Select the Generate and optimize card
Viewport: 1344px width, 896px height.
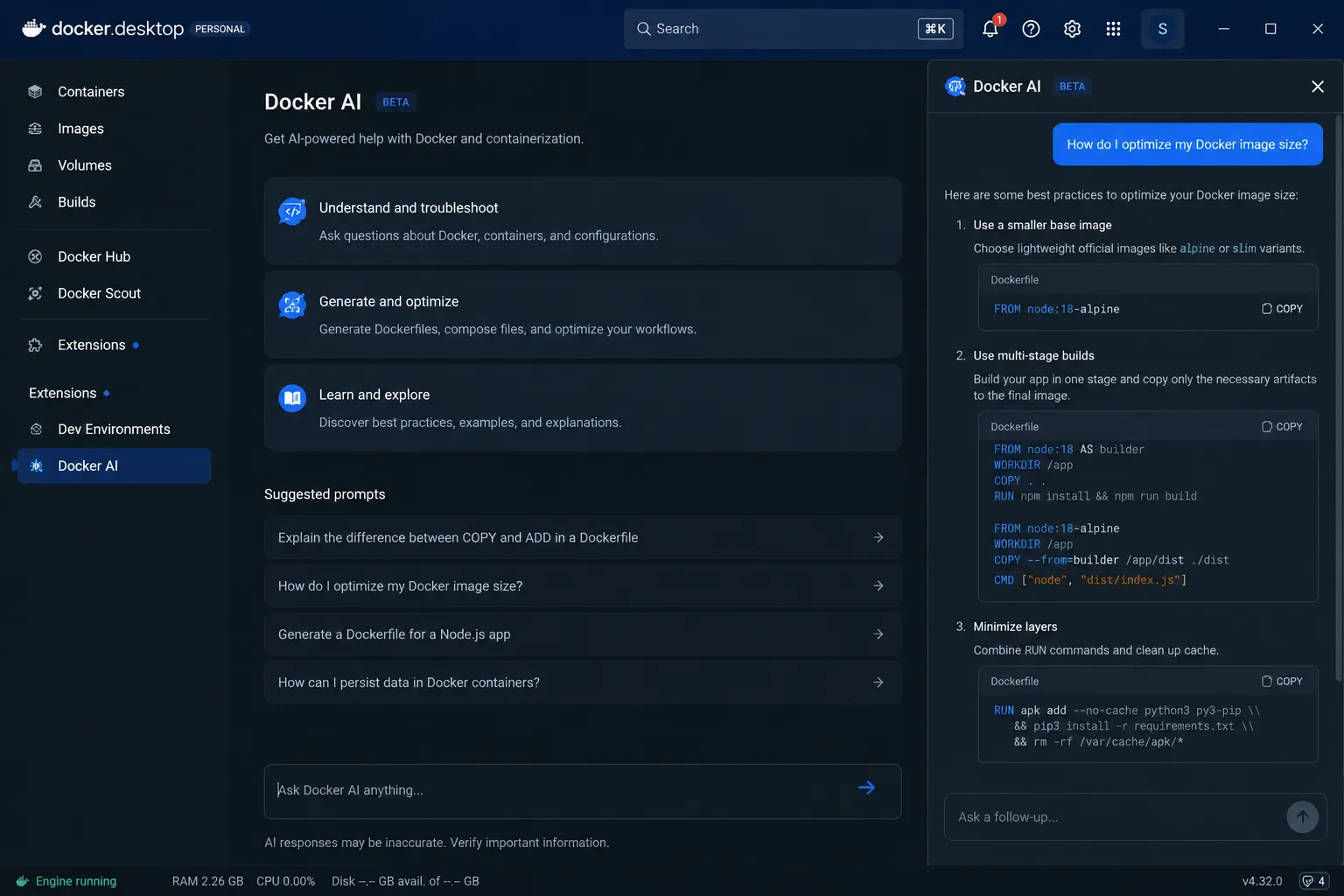[x=583, y=314]
